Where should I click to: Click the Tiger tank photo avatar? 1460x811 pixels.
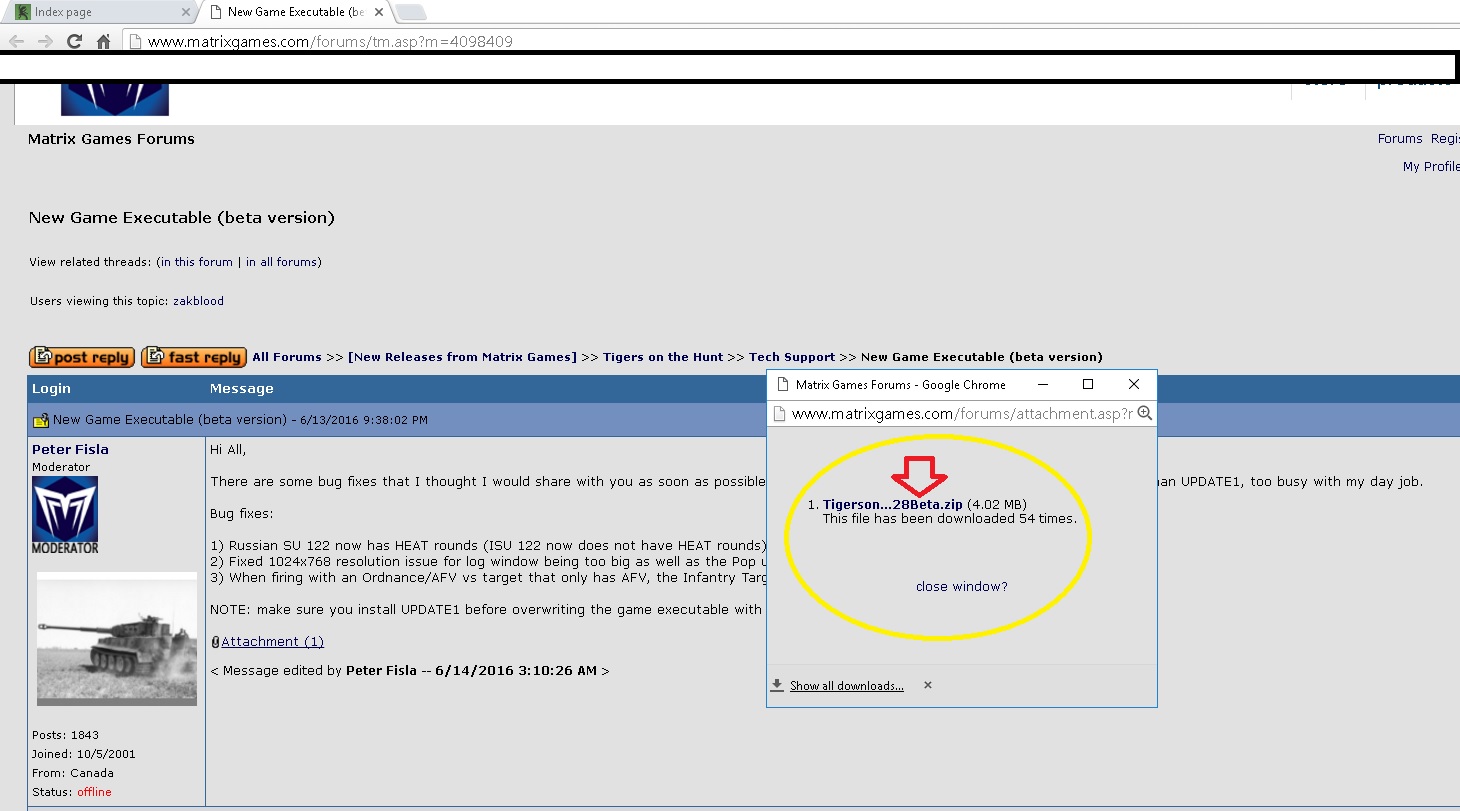pos(117,639)
